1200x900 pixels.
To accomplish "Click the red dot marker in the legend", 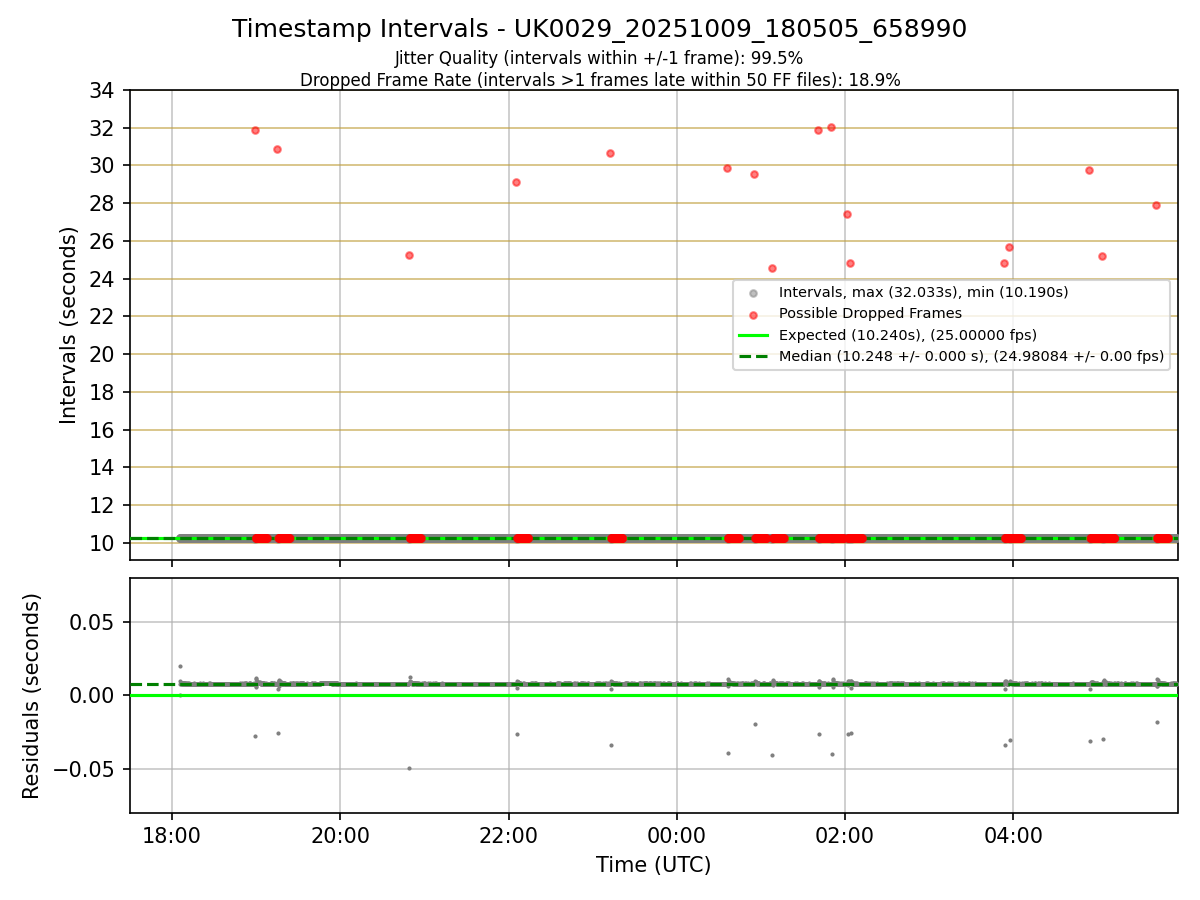I will pyautogui.click(x=753, y=314).
